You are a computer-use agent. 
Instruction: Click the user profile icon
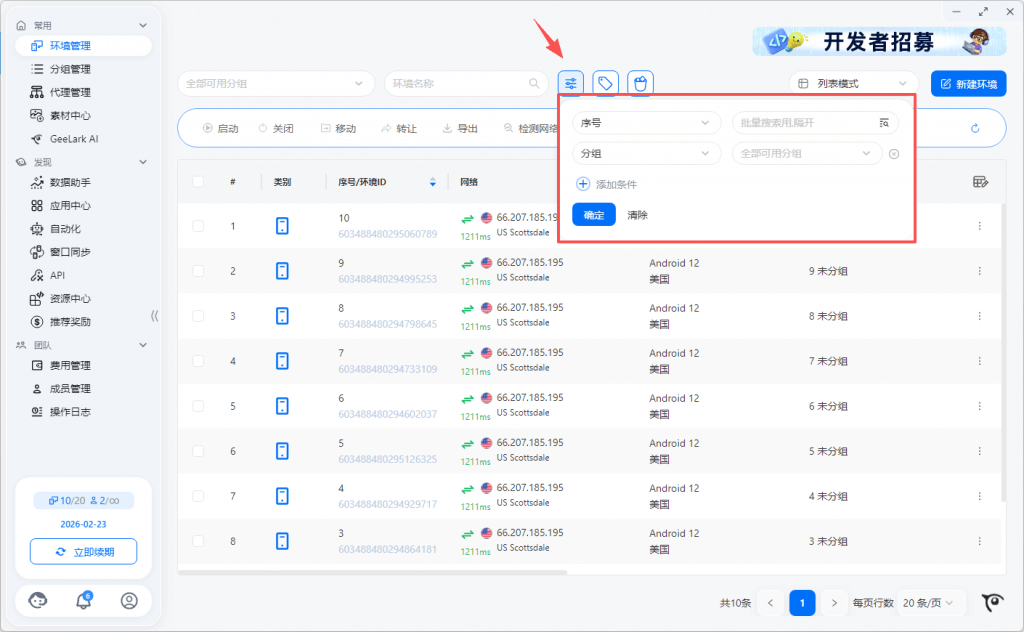(129, 600)
